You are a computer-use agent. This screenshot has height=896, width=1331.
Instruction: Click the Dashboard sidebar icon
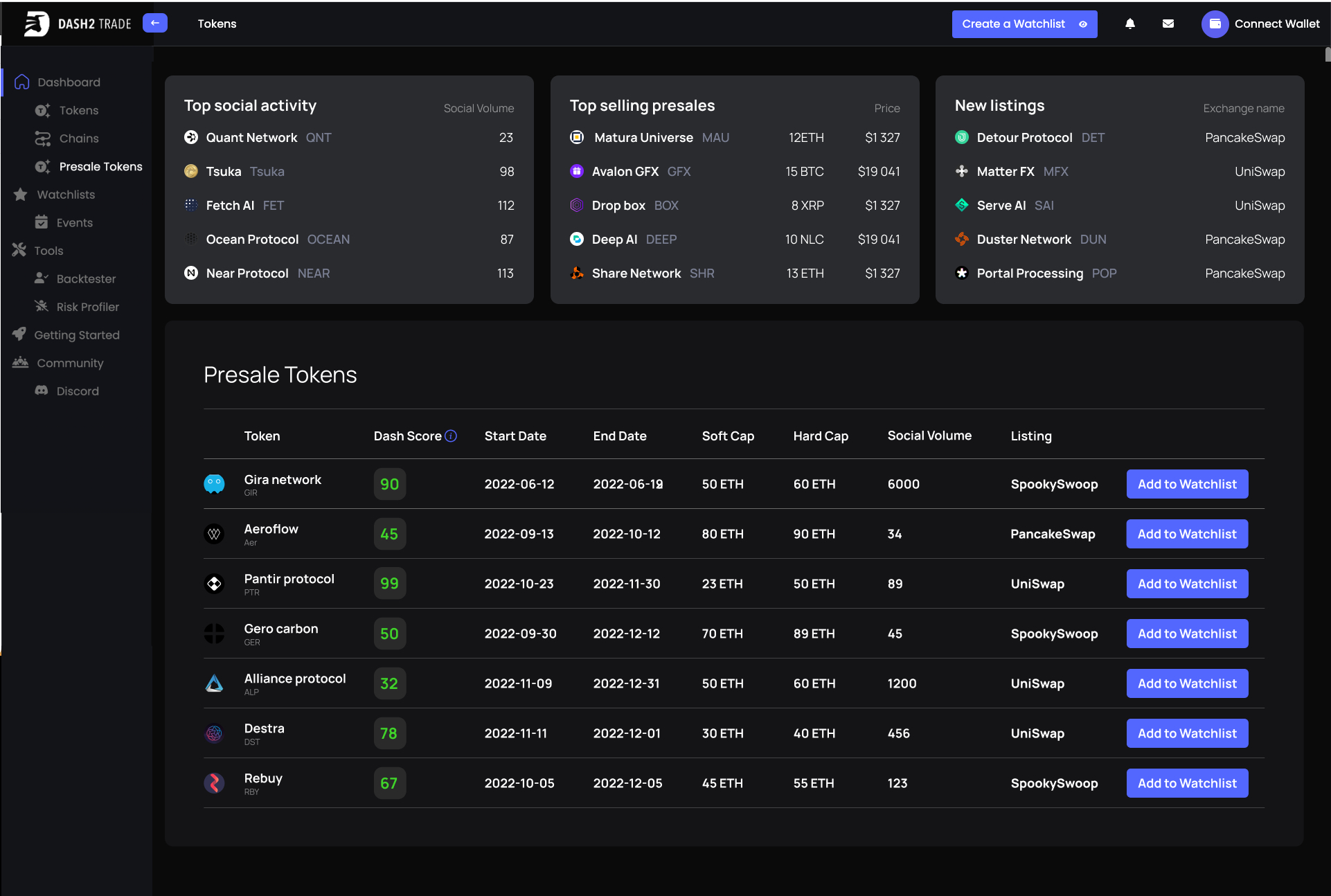[x=22, y=82]
